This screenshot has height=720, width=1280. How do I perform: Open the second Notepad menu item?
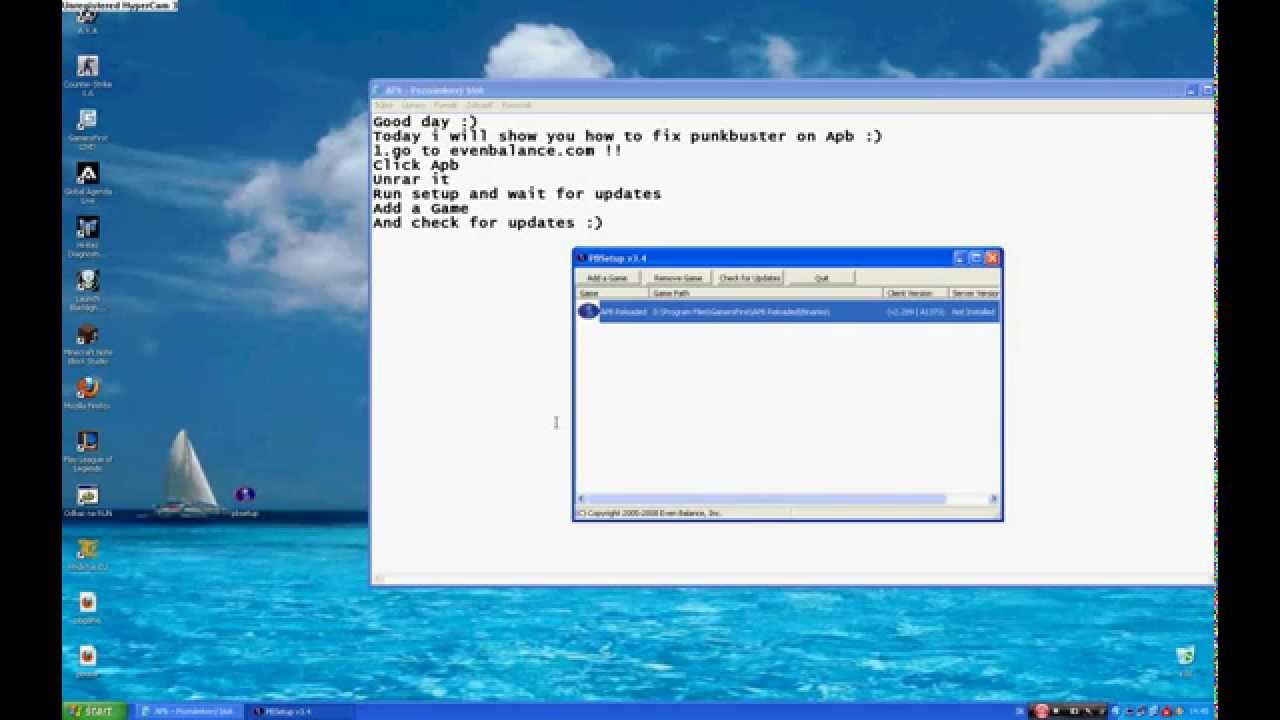pos(414,105)
